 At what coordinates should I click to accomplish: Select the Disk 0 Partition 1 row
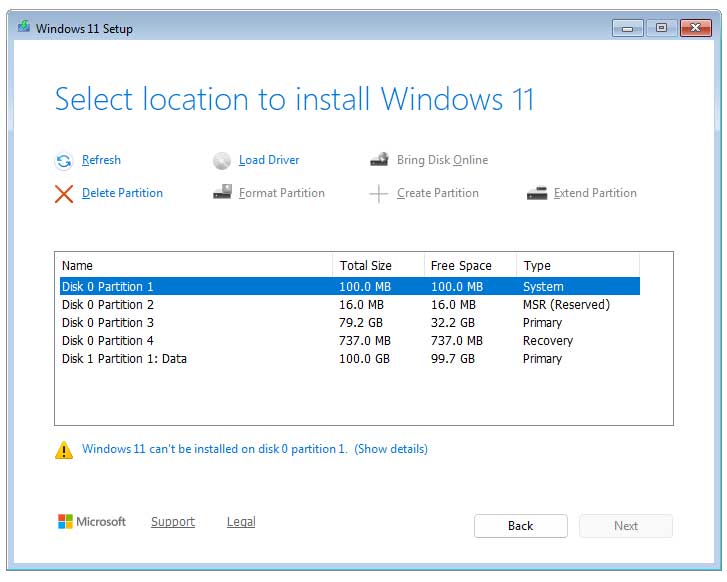point(350,287)
